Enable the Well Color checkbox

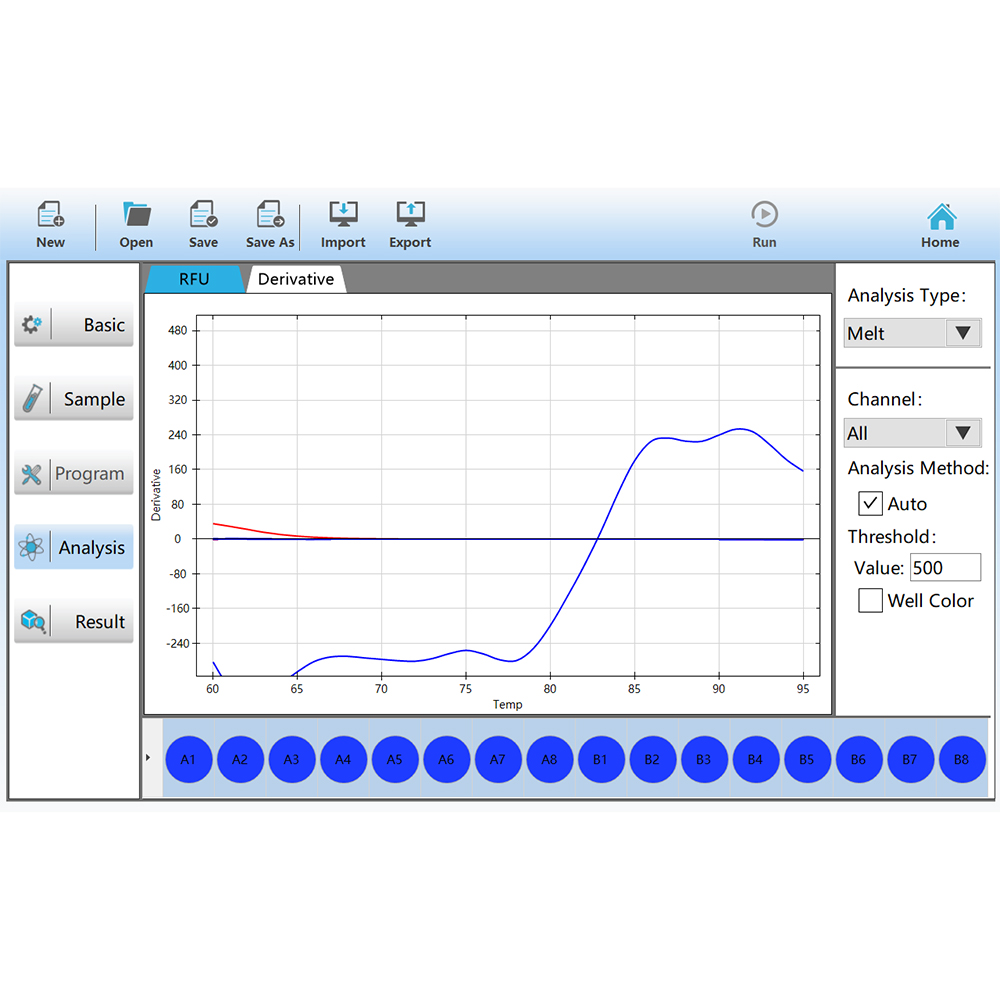(x=871, y=600)
